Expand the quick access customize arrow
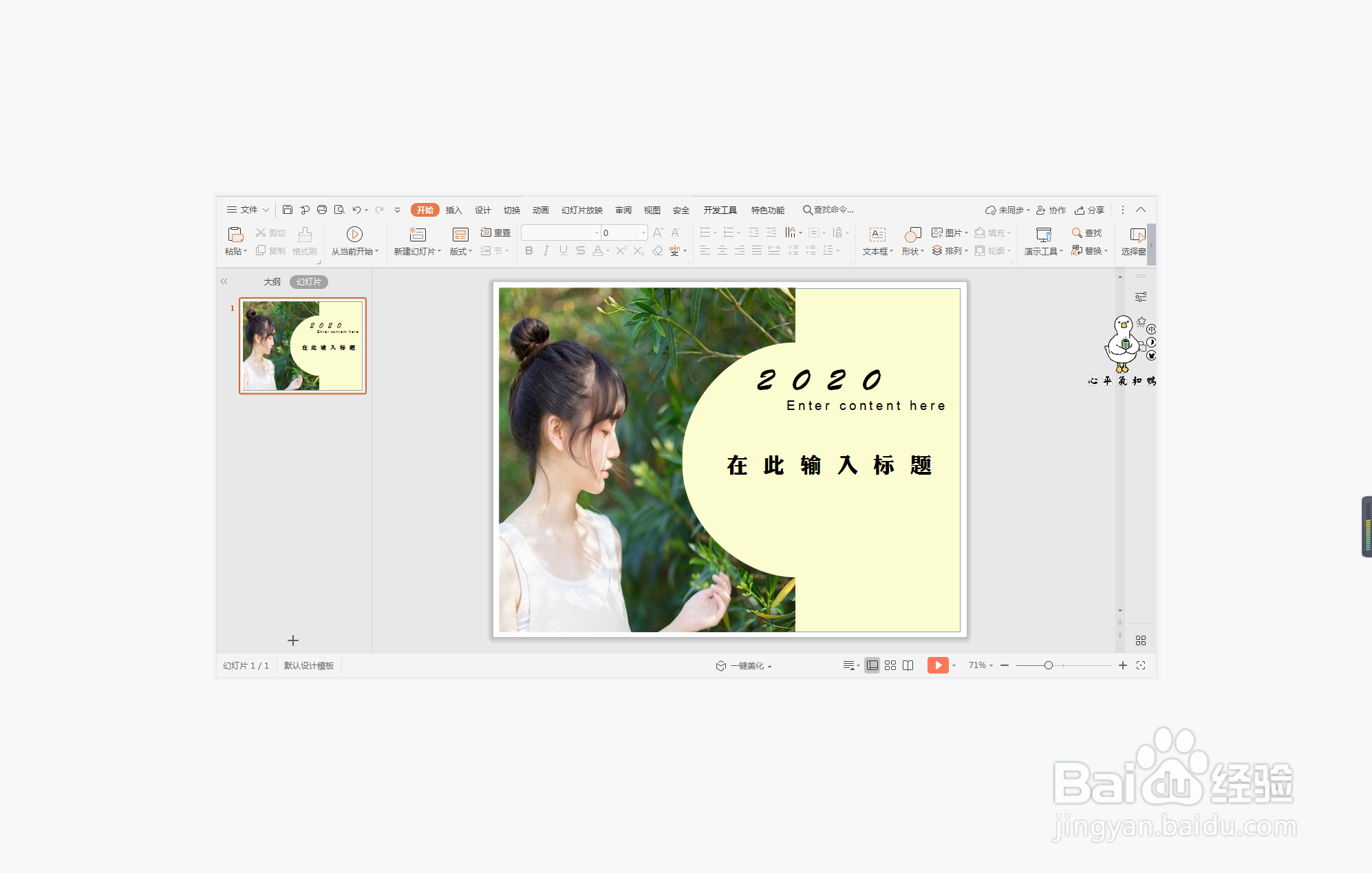The width and height of the screenshot is (1372, 873). click(397, 210)
